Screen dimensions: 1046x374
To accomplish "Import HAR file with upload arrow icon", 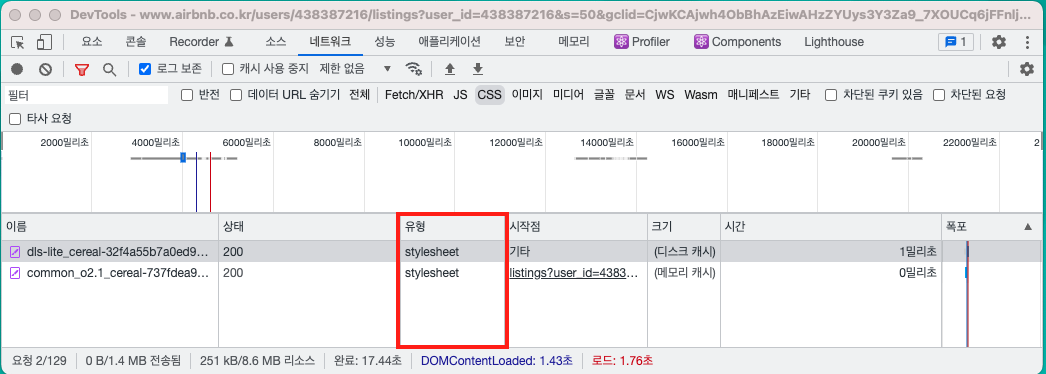I will pos(450,69).
